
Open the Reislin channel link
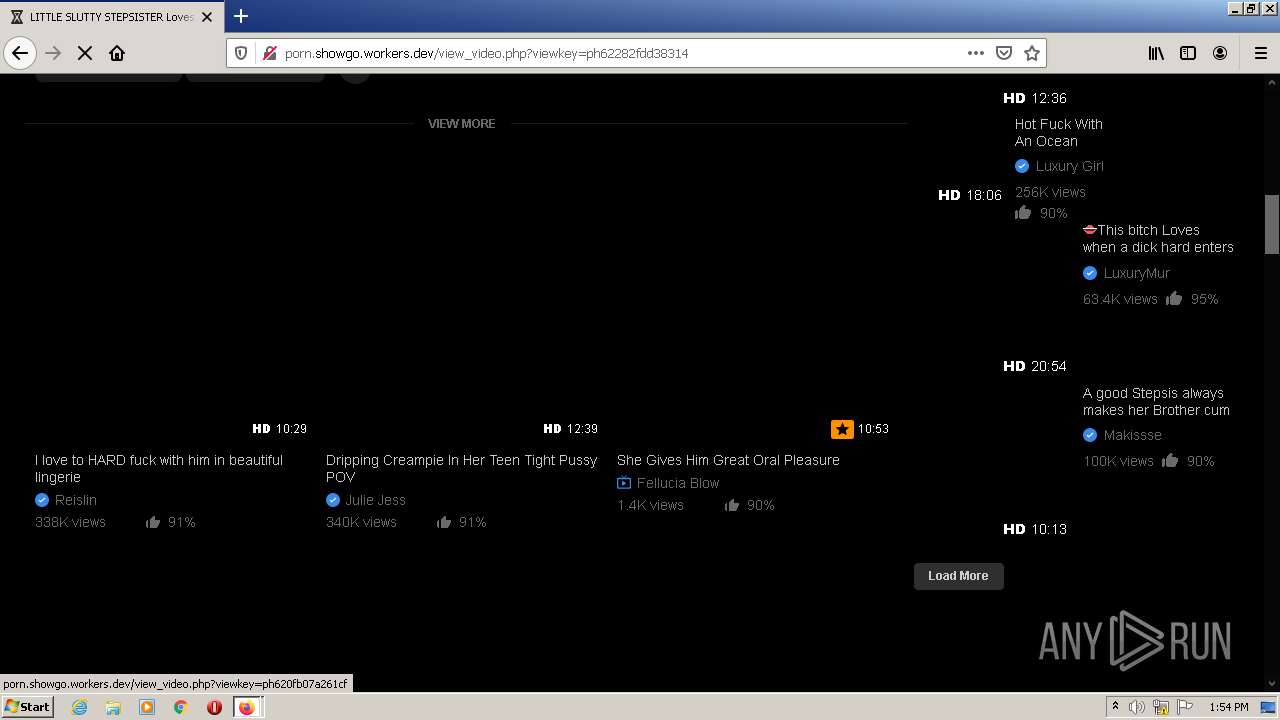coord(76,500)
